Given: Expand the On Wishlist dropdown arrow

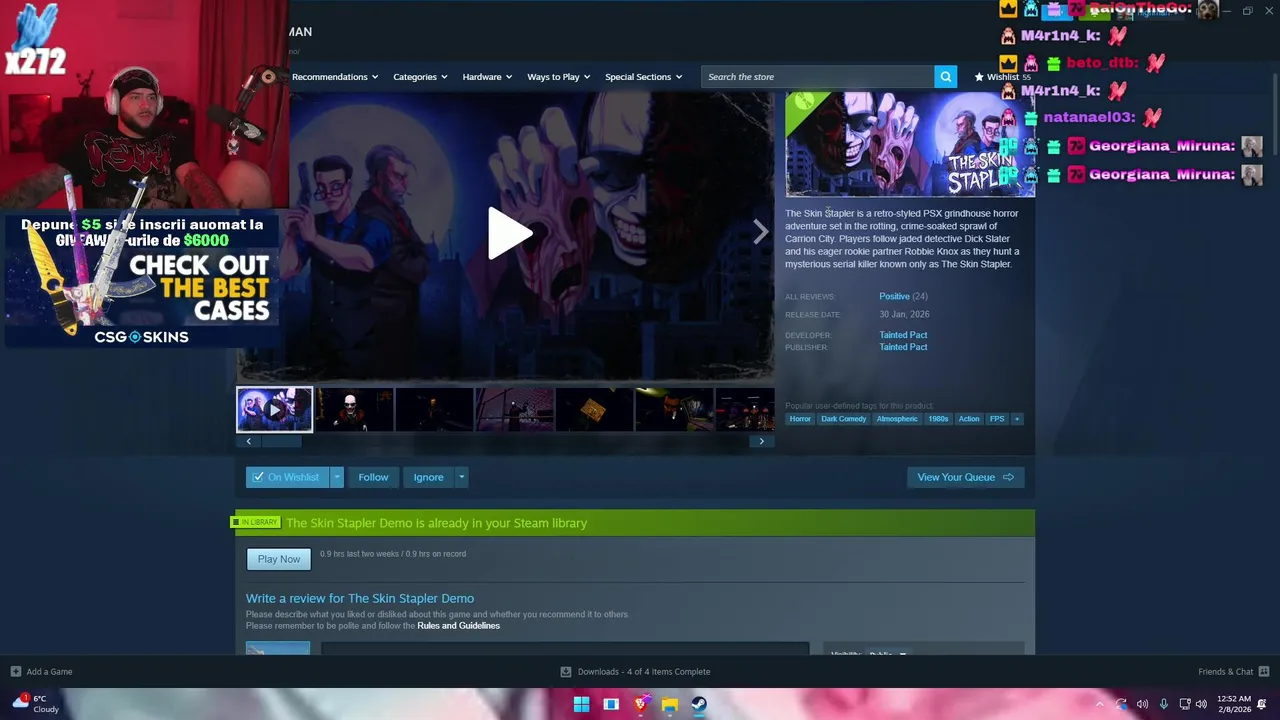Looking at the screenshot, I should pos(337,477).
